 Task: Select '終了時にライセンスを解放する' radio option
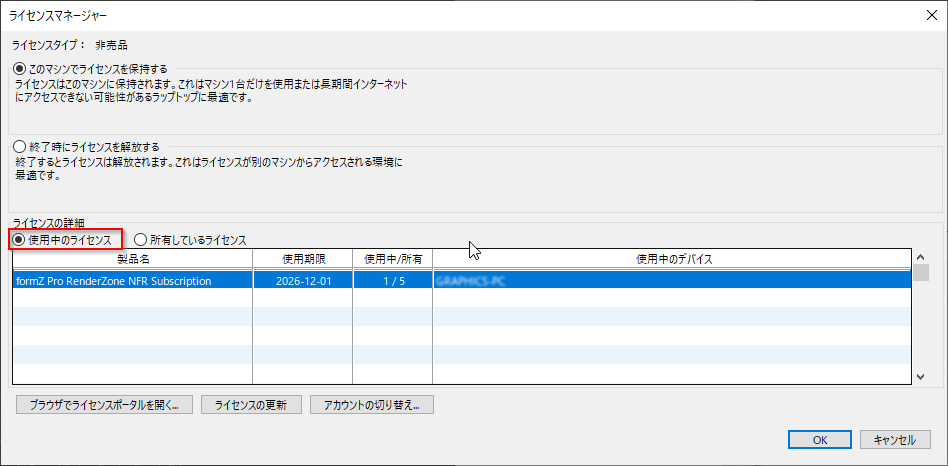pos(19,147)
